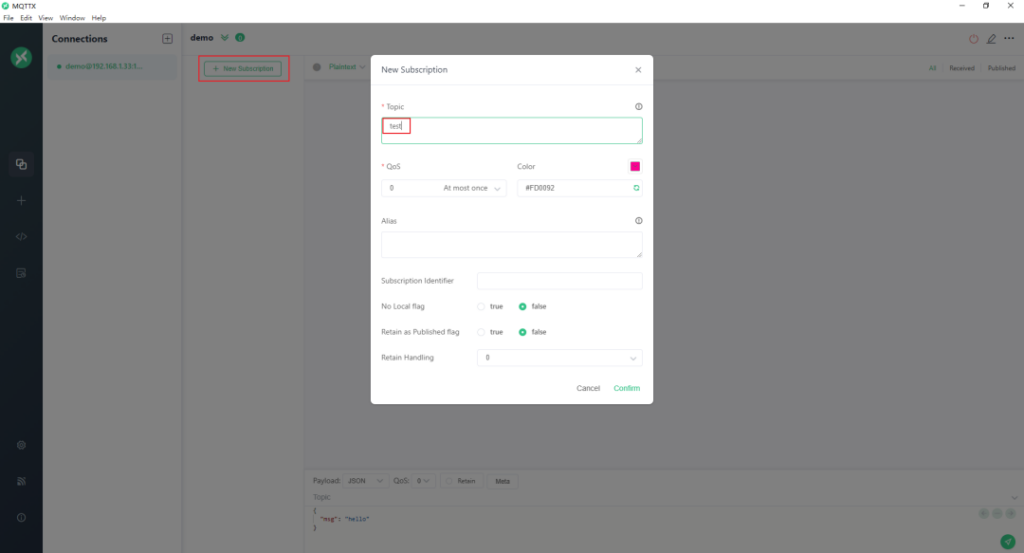Switch to the All messages tab
This screenshot has height=553, width=1024.
[x=933, y=68]
